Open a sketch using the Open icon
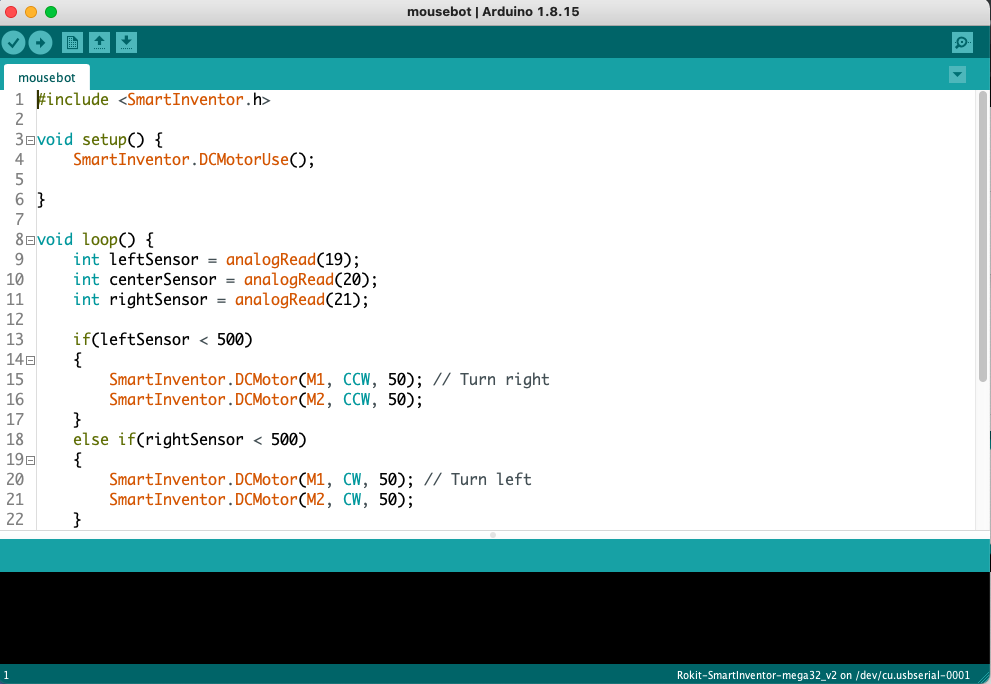Viewport: 991px width, 684px height. coord(99,42)
